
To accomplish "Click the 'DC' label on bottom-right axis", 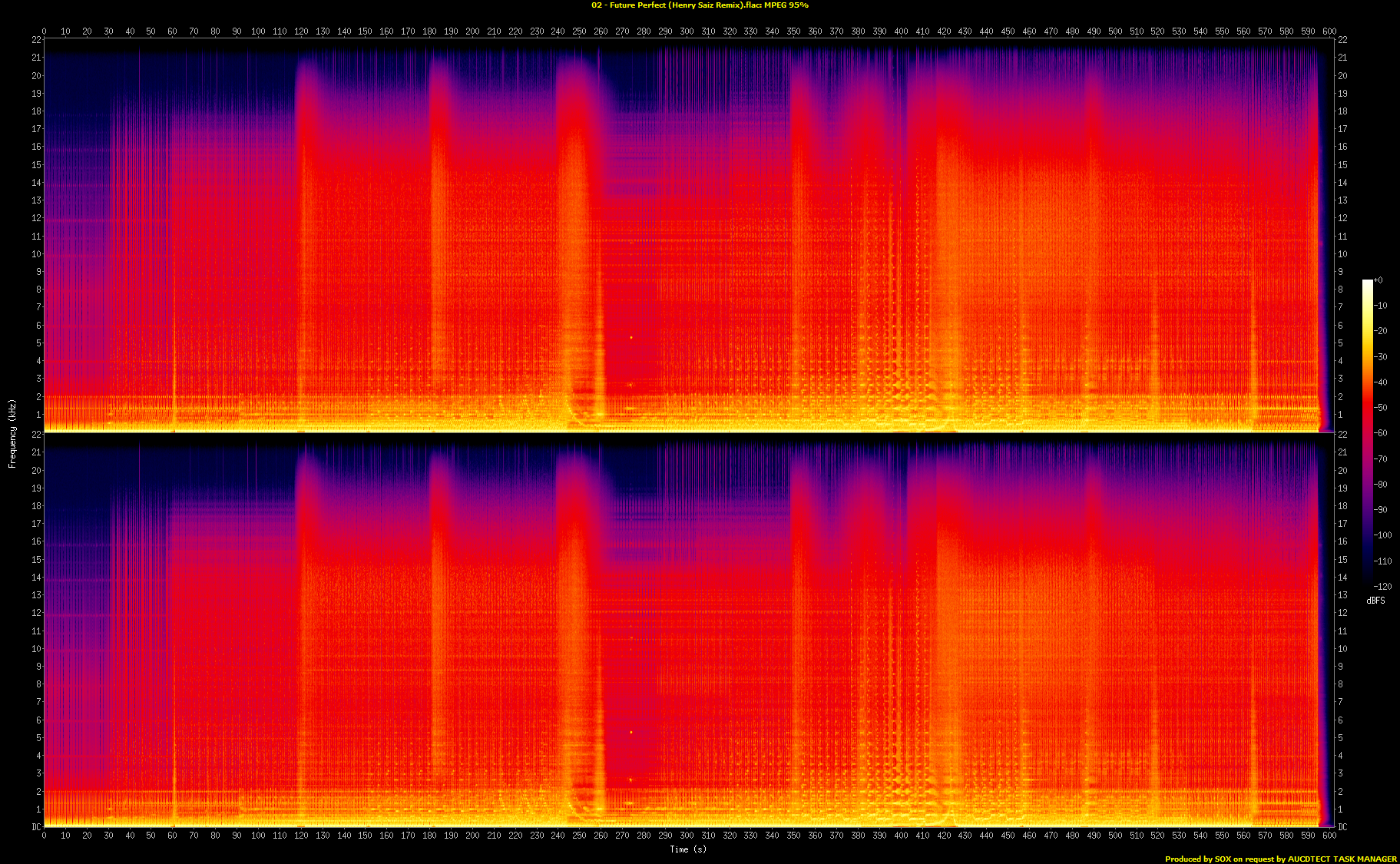I will tap(1342, 827).
